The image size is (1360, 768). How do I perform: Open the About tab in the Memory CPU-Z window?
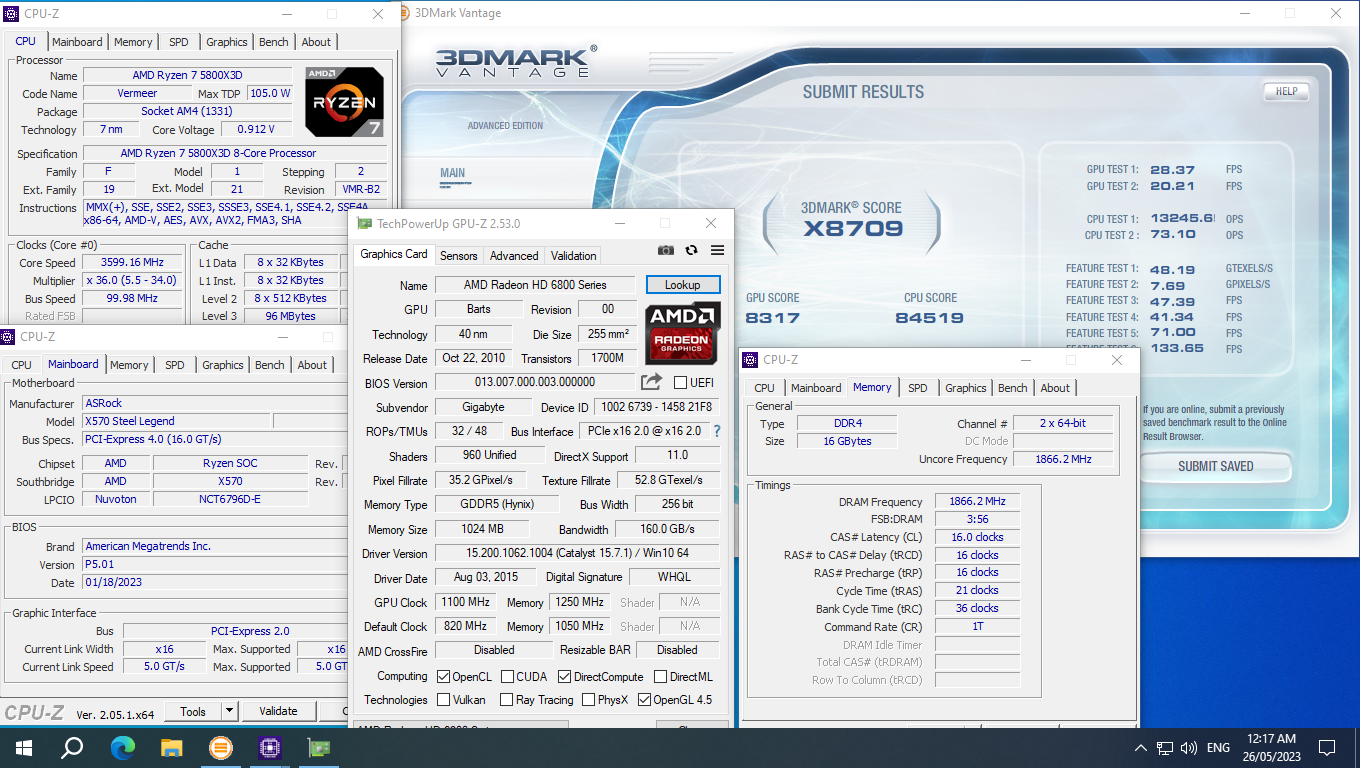(1055, 388)
